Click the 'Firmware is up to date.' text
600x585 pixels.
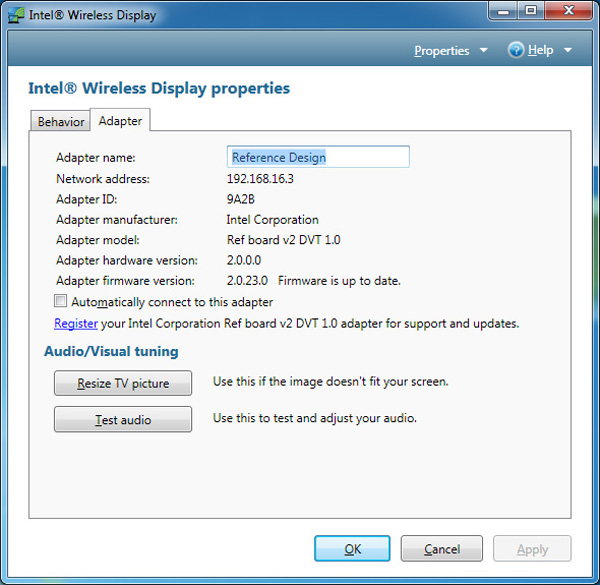339,281
